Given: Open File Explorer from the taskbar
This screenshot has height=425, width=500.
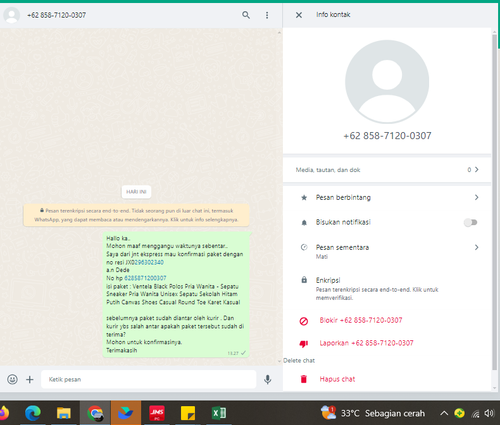Looking at the screenshot, I should coord(63,413).
